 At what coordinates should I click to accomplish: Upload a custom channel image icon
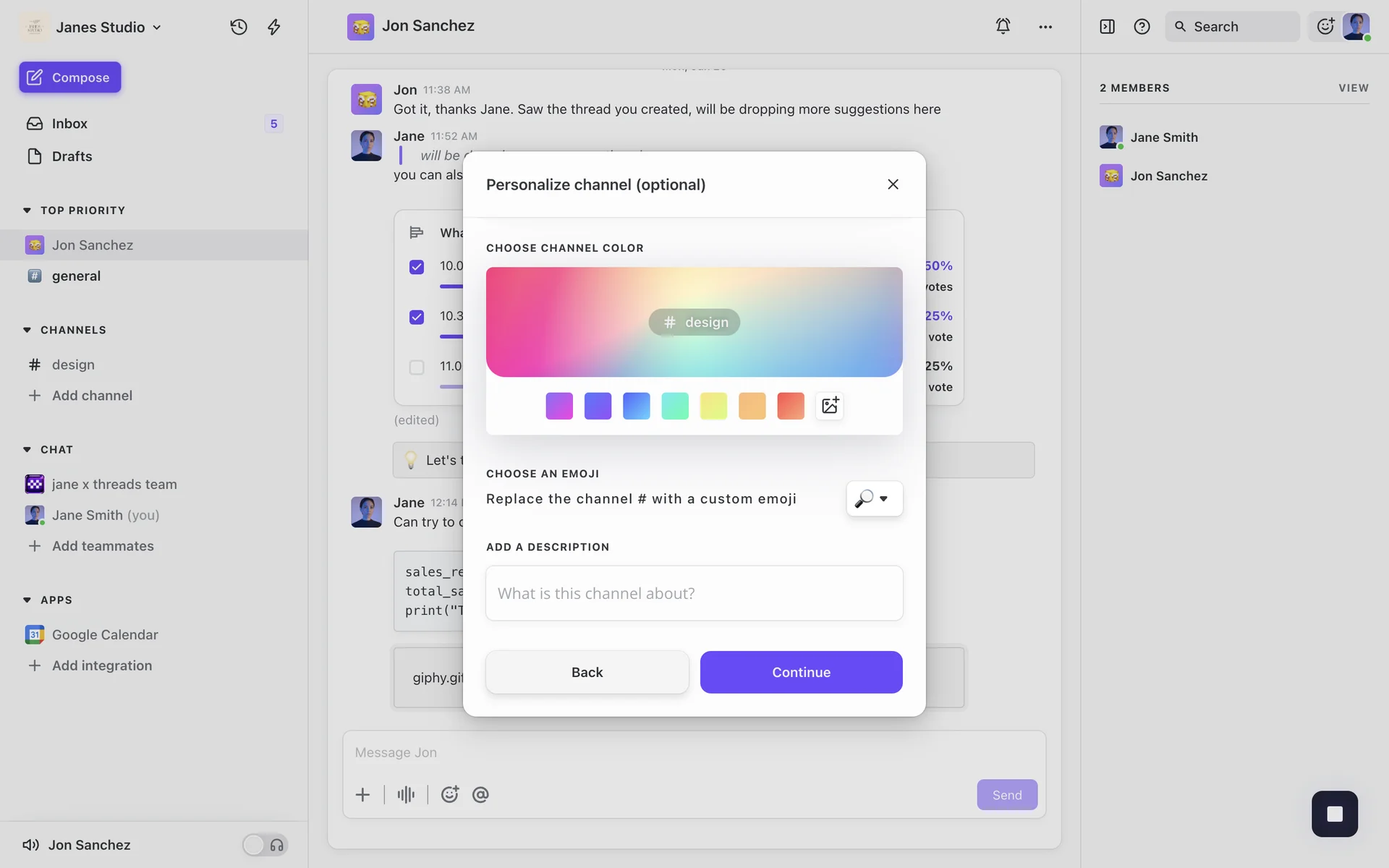(x=830, y=406)
